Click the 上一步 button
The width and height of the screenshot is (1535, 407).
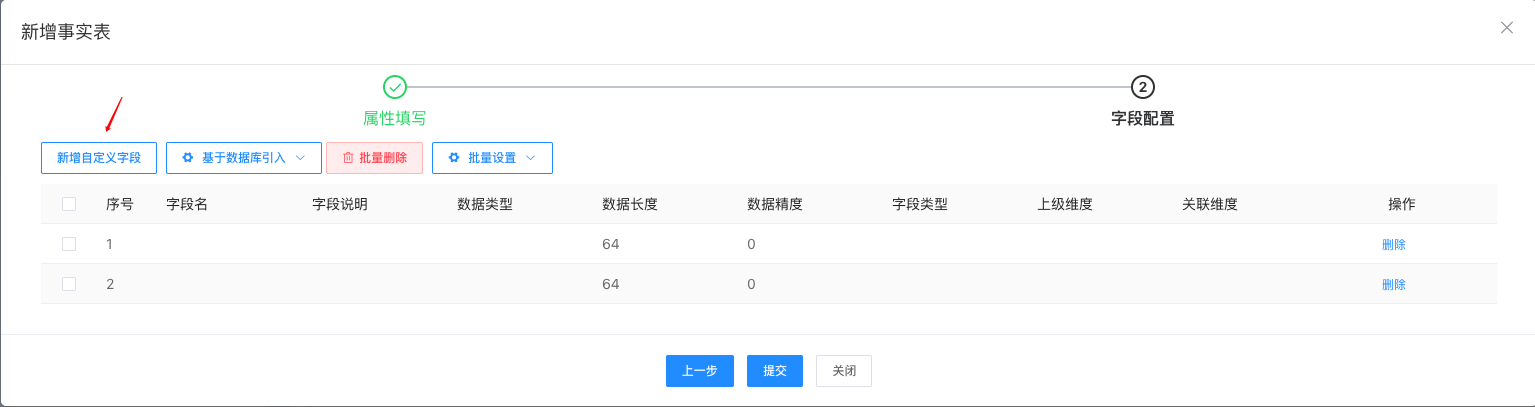[700, 371]
